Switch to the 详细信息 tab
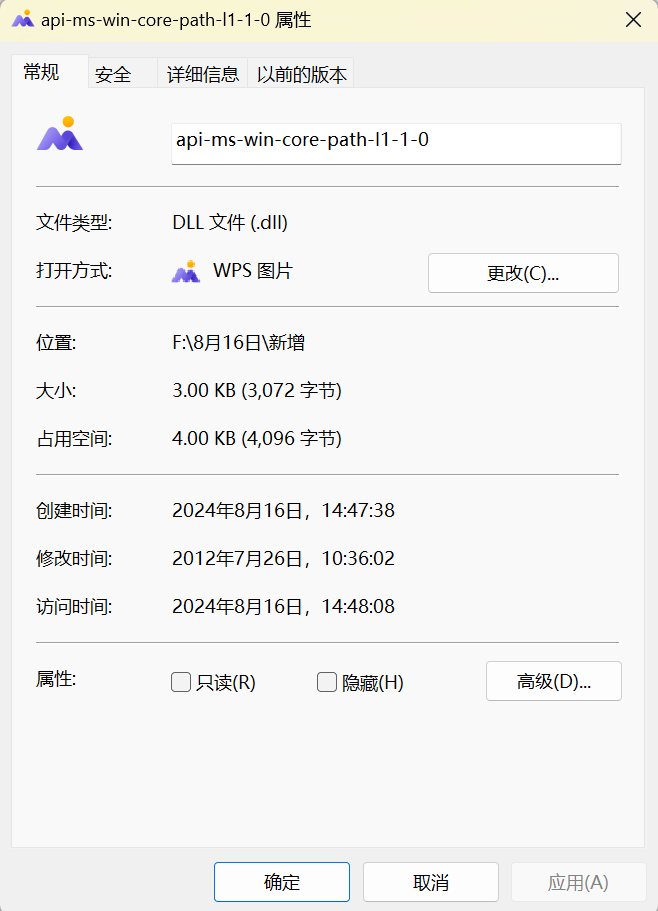658x911 pixels. click(203, 74)
